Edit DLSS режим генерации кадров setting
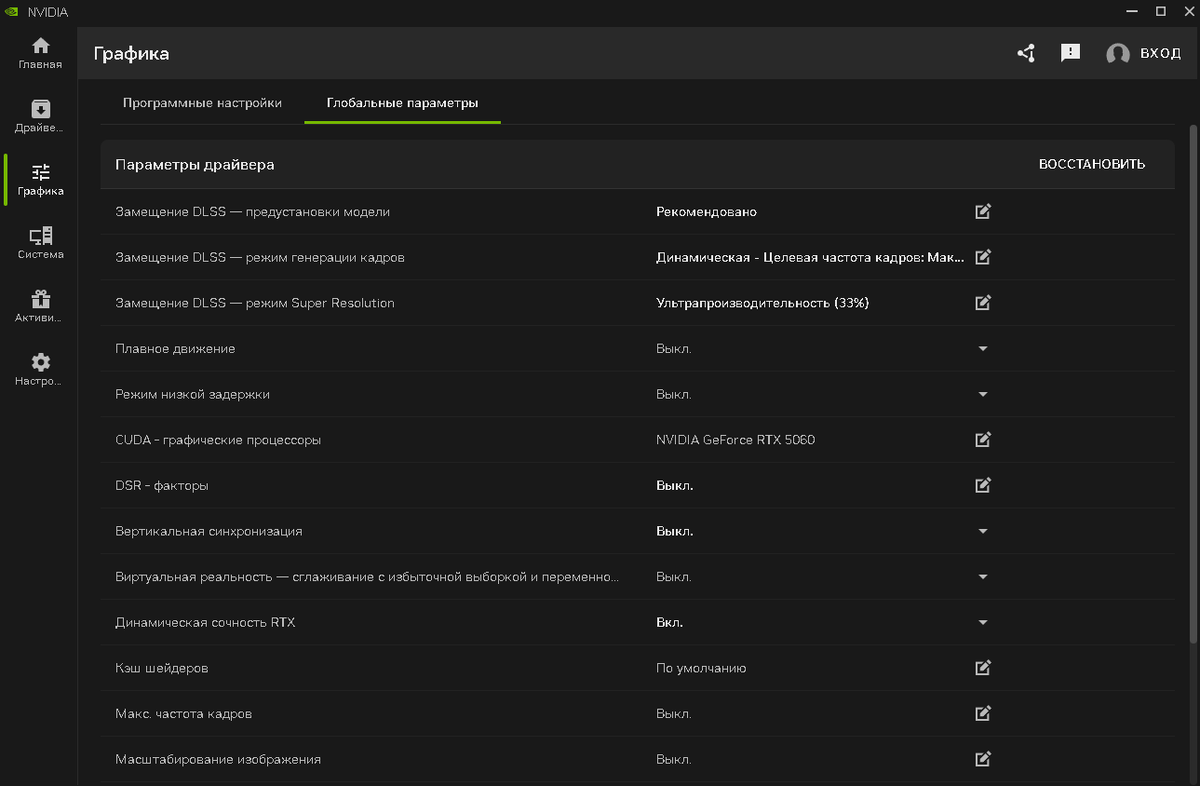This screenshot has width=1200, height=786. (983, 257)
